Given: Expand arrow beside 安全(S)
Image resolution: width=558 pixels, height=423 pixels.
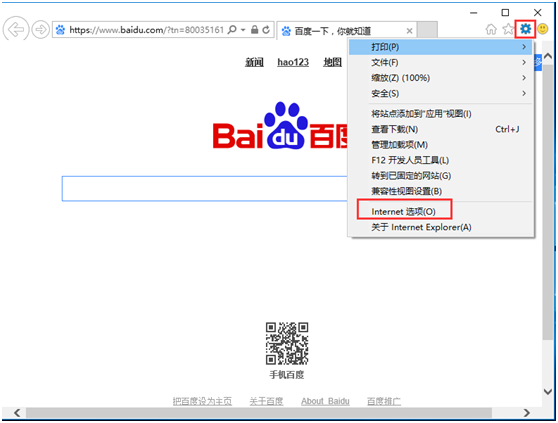Looking at the screenshot, I should pos(524,94).
